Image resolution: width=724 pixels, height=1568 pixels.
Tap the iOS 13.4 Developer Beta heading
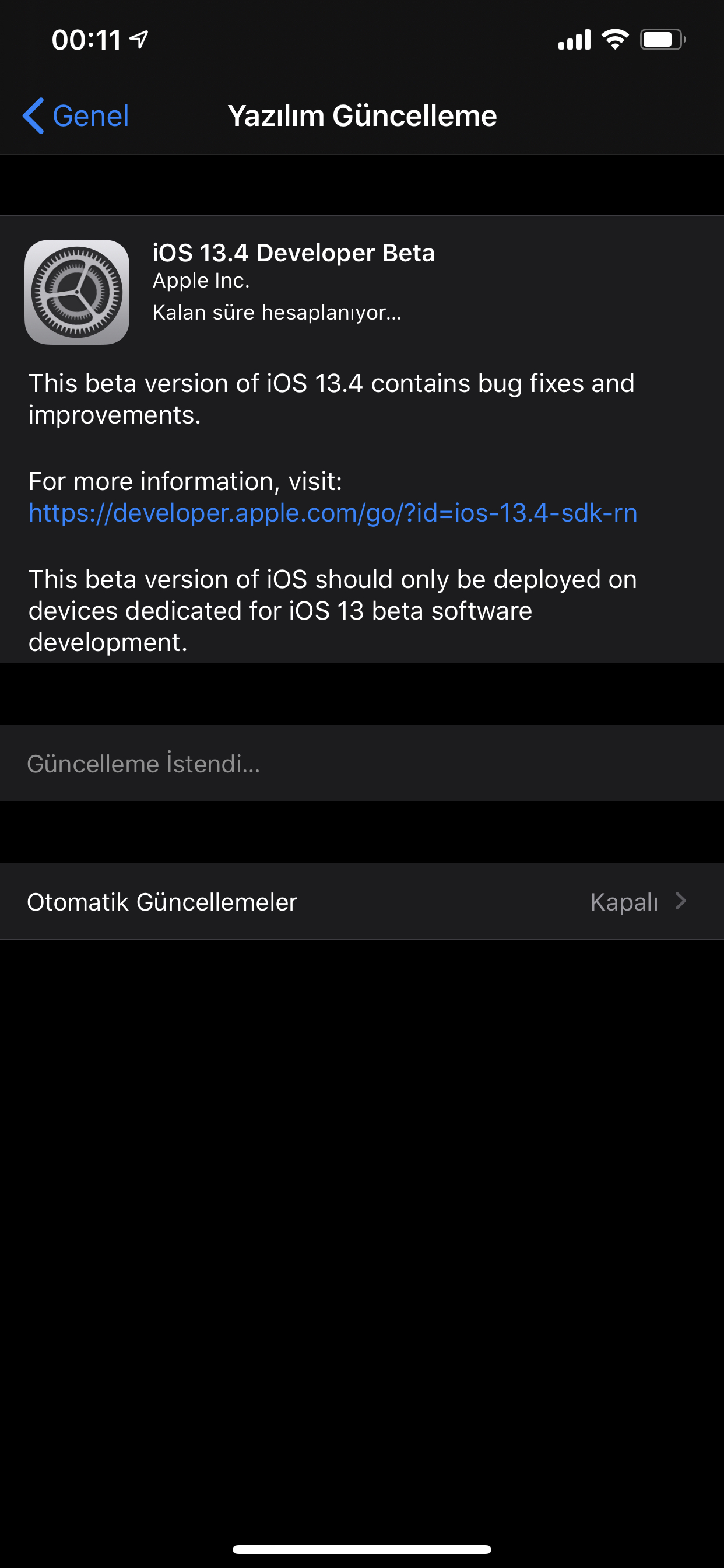(x=293, y=253)
